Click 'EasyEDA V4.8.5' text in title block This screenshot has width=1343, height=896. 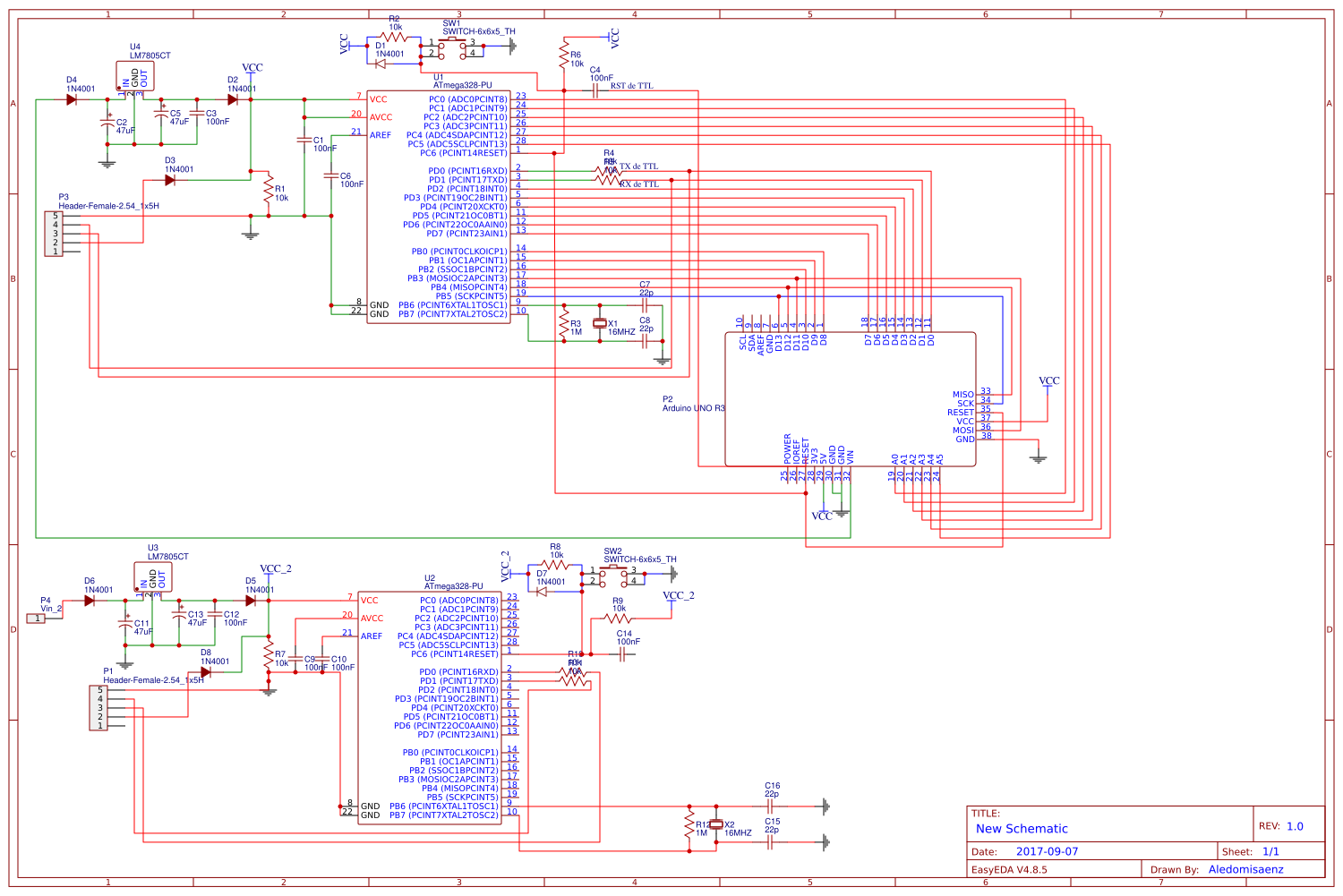coord(1009,869)
